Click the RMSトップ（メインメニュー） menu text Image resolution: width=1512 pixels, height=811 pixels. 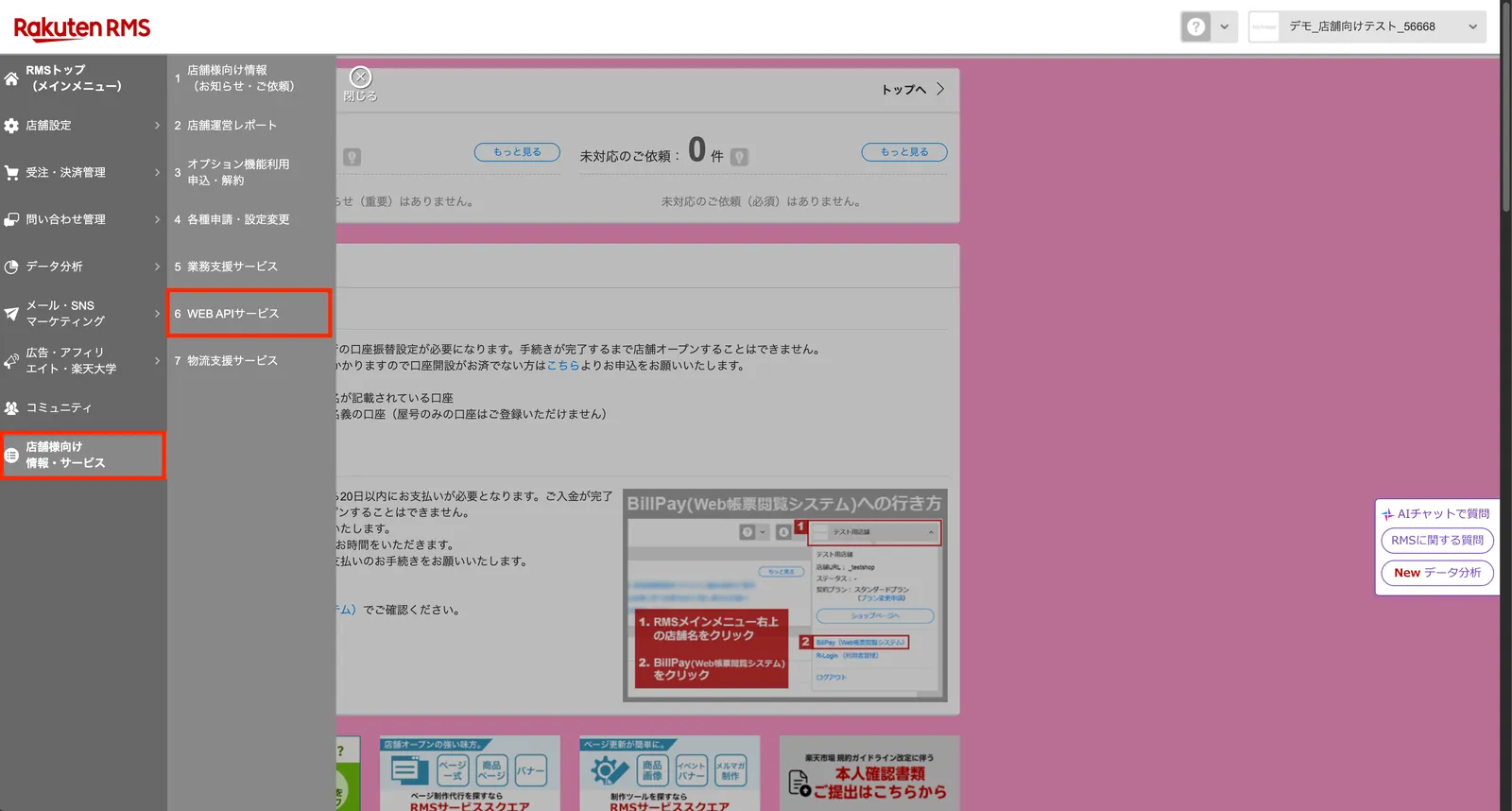click(74, 78)
